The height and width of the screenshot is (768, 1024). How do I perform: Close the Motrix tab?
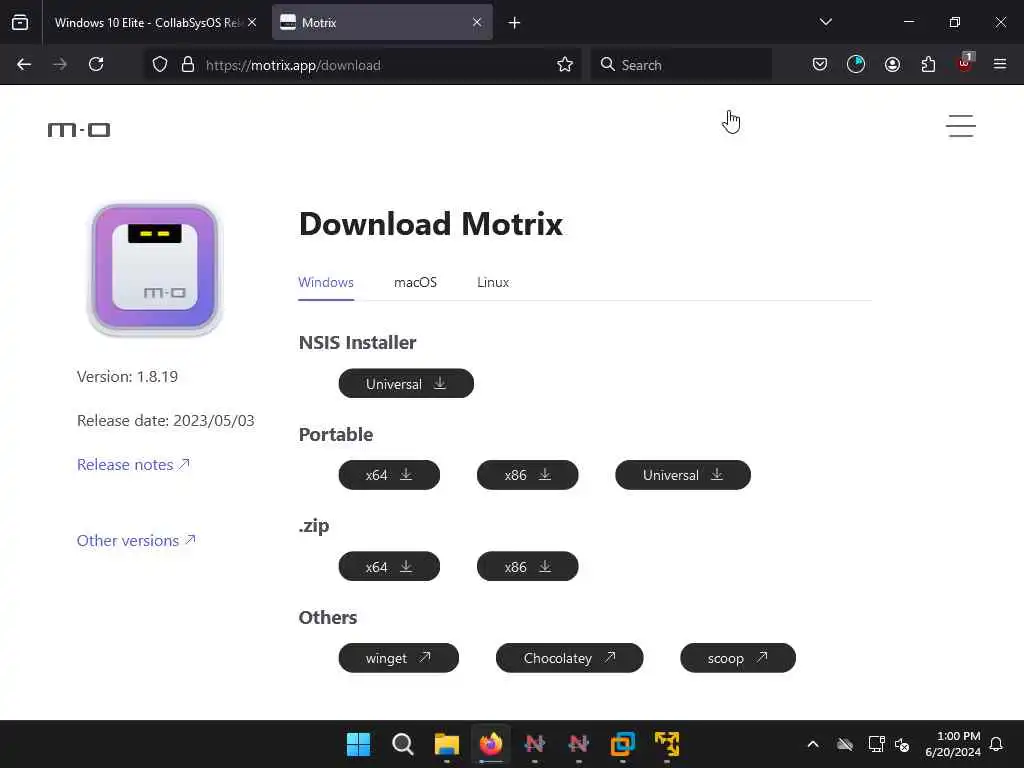click(477, 22)
